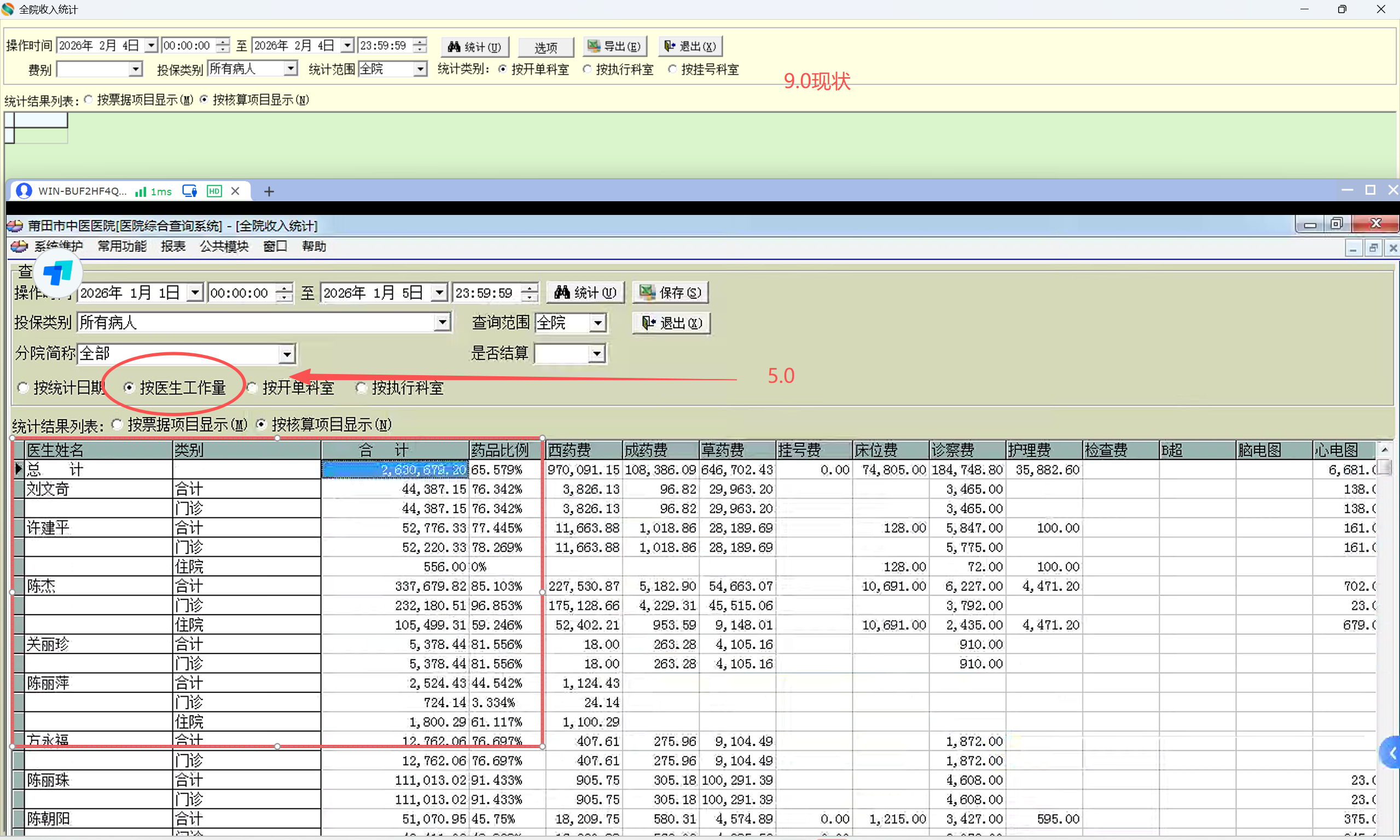Expand the 统计范围 dropdown at top
Screen dimensions: 1400x840
(x=420, y=69)
